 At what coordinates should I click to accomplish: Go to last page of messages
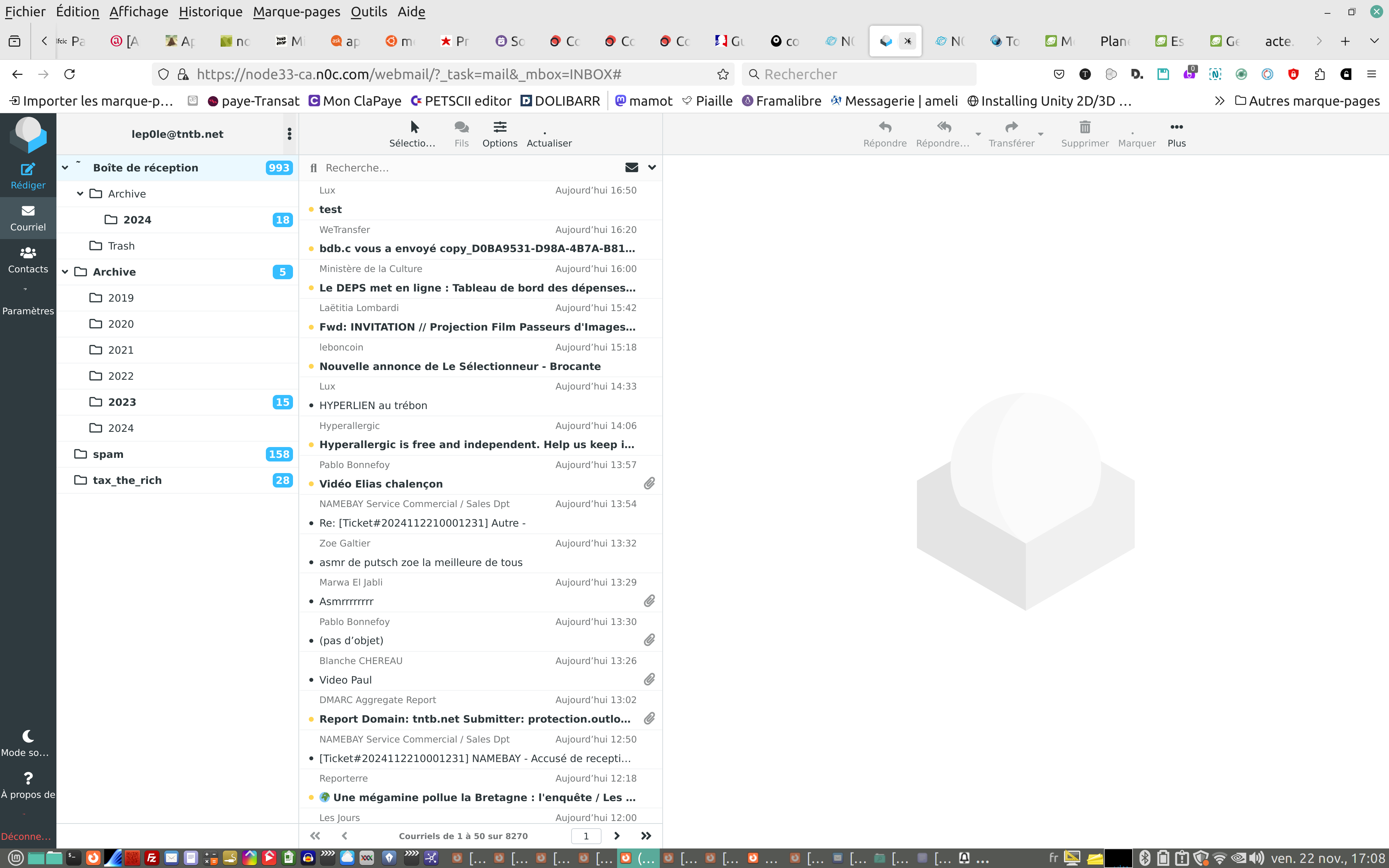coord(646,836)
